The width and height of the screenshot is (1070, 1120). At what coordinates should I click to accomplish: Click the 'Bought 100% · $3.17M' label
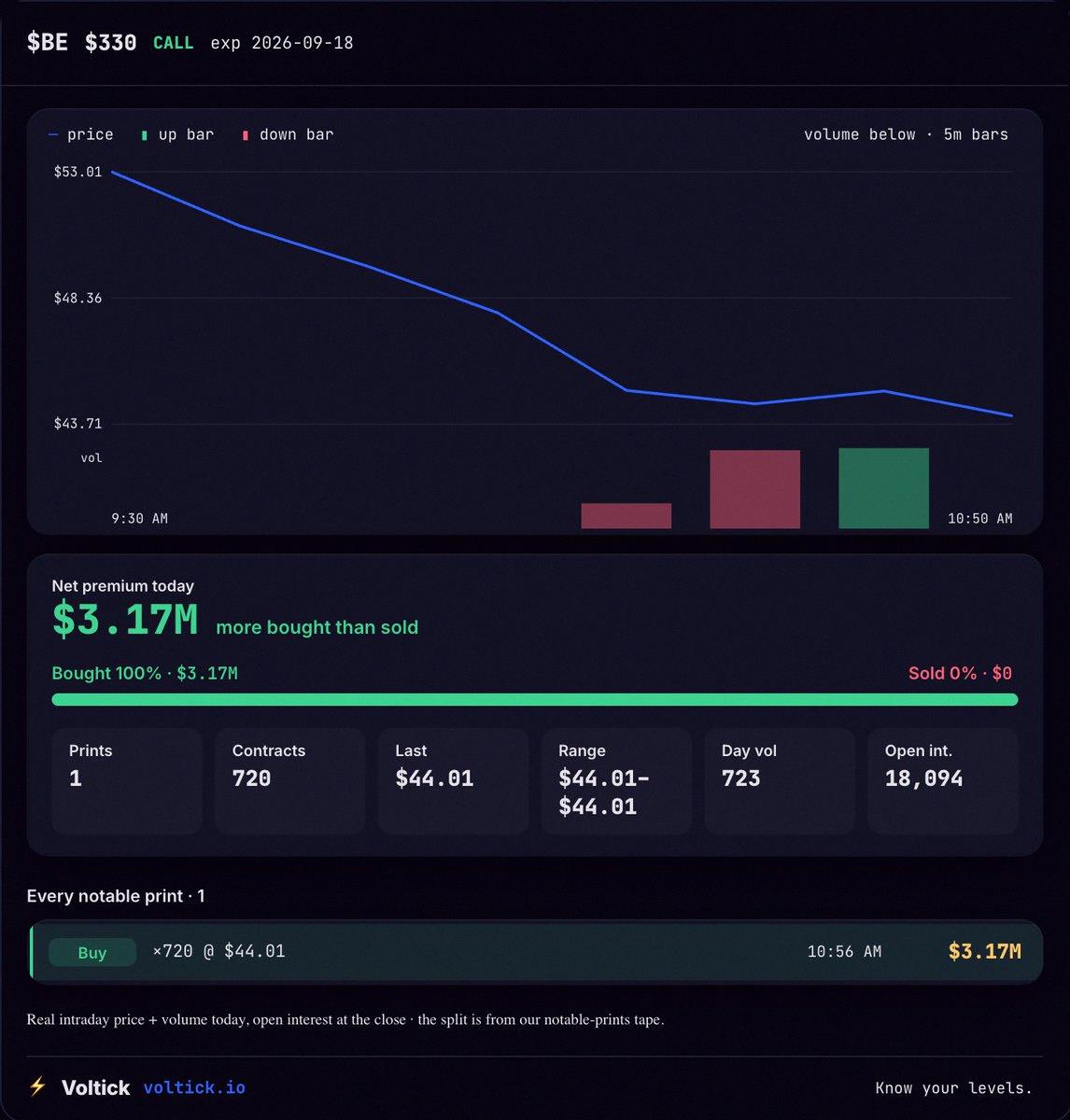(x=145, y=673)
